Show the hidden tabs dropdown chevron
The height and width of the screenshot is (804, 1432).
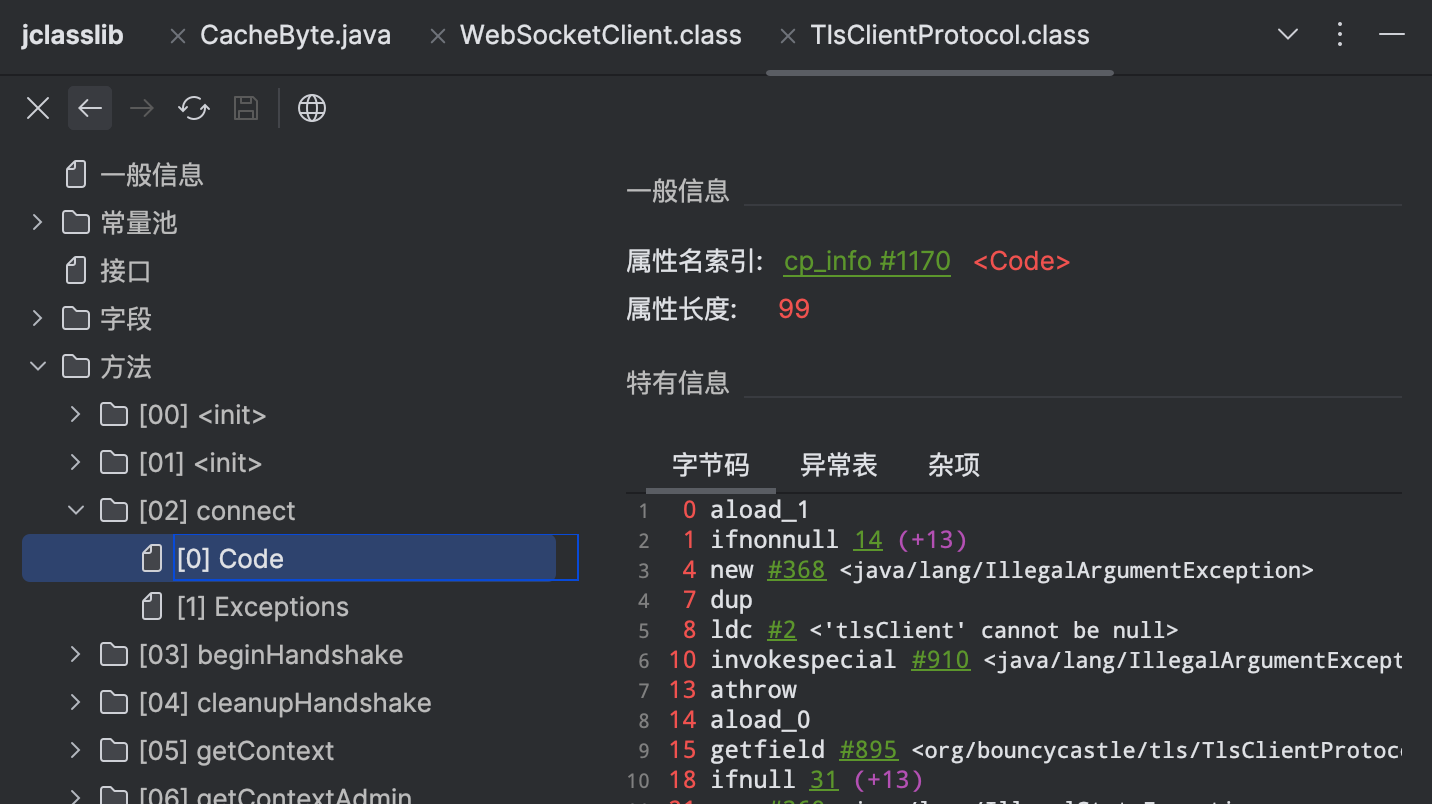point(1288,35)
